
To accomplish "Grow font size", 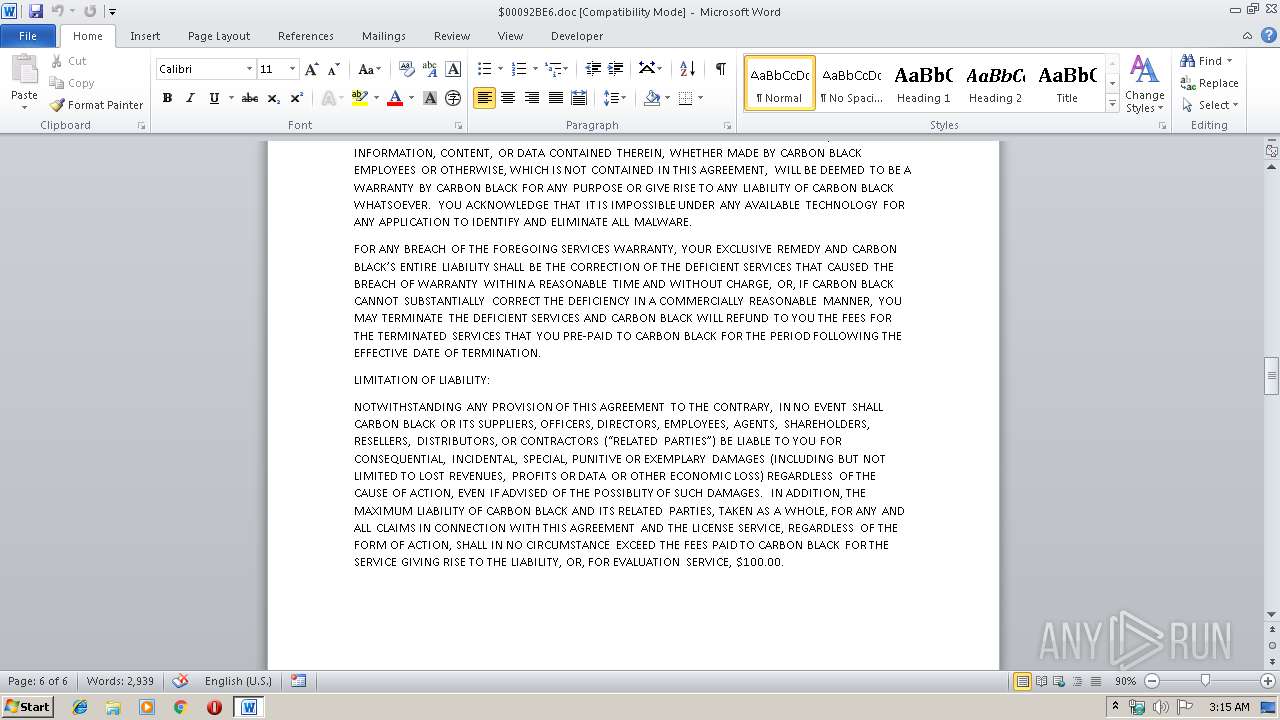I will pos(312,69).
